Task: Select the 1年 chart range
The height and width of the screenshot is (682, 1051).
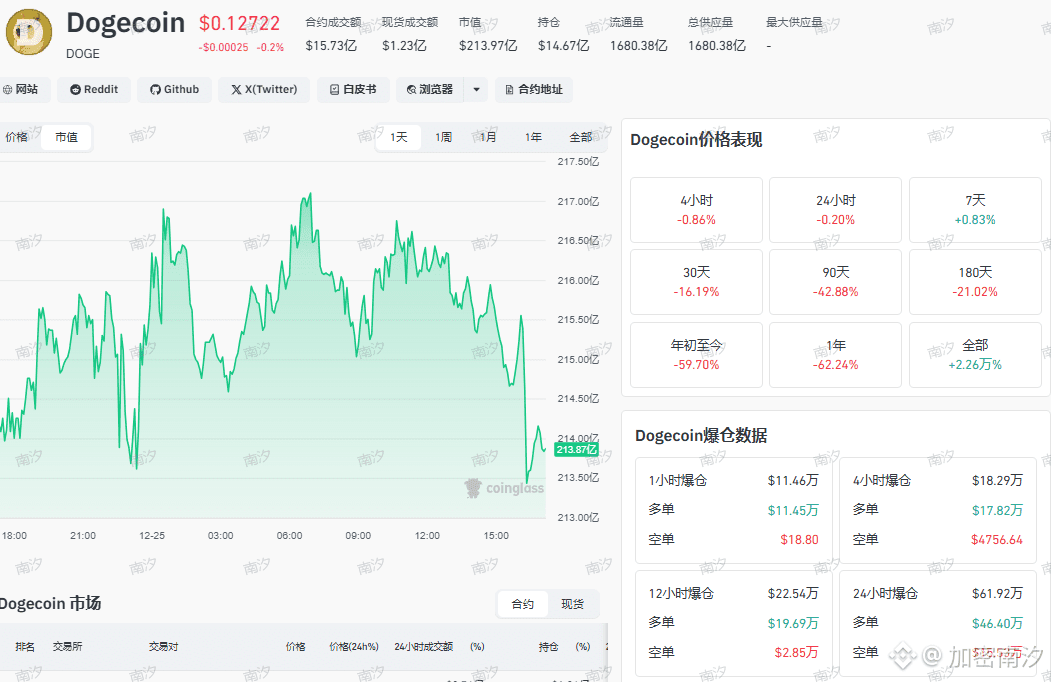Action: (533, 137)
